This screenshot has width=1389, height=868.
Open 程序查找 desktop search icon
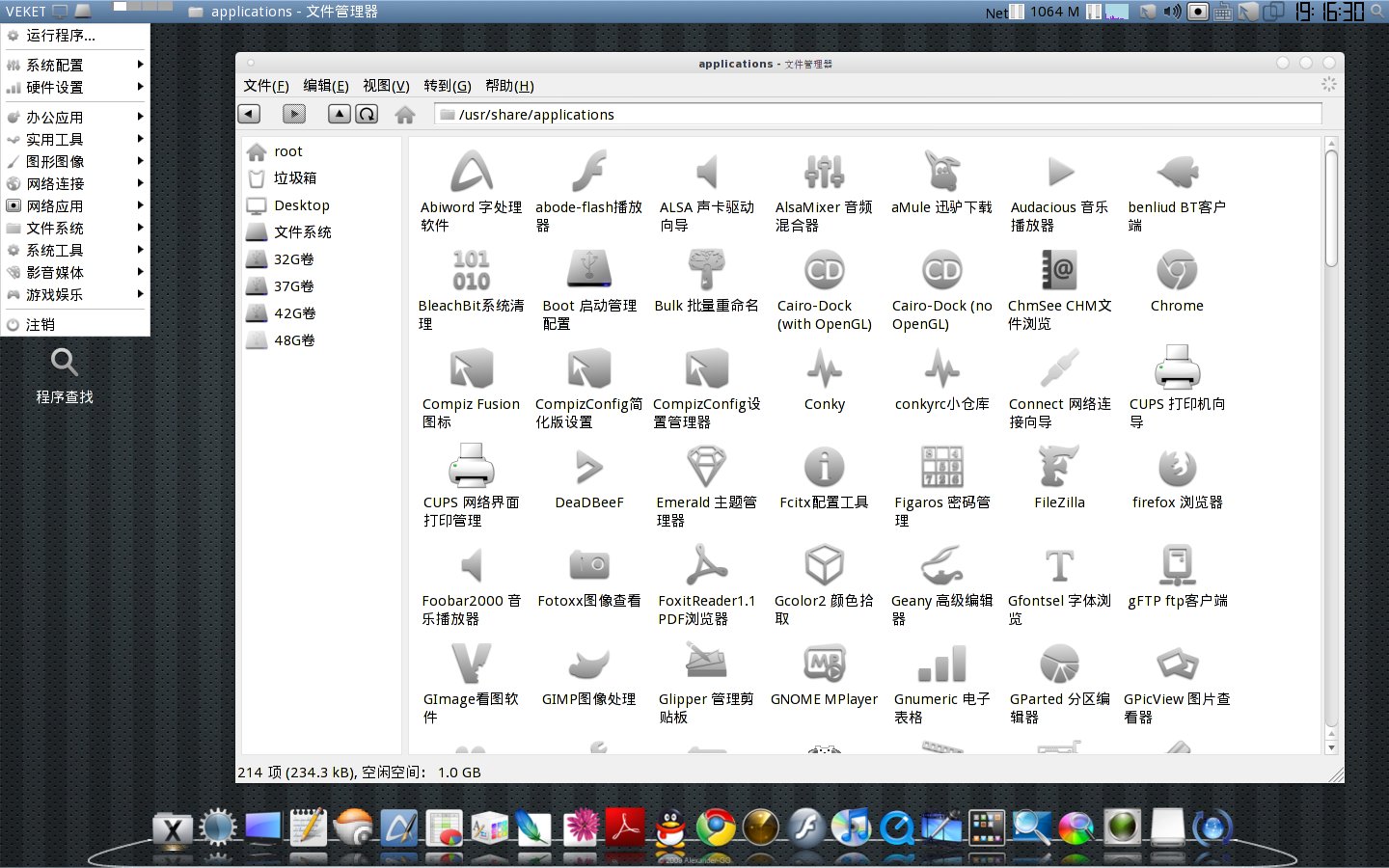65,375
